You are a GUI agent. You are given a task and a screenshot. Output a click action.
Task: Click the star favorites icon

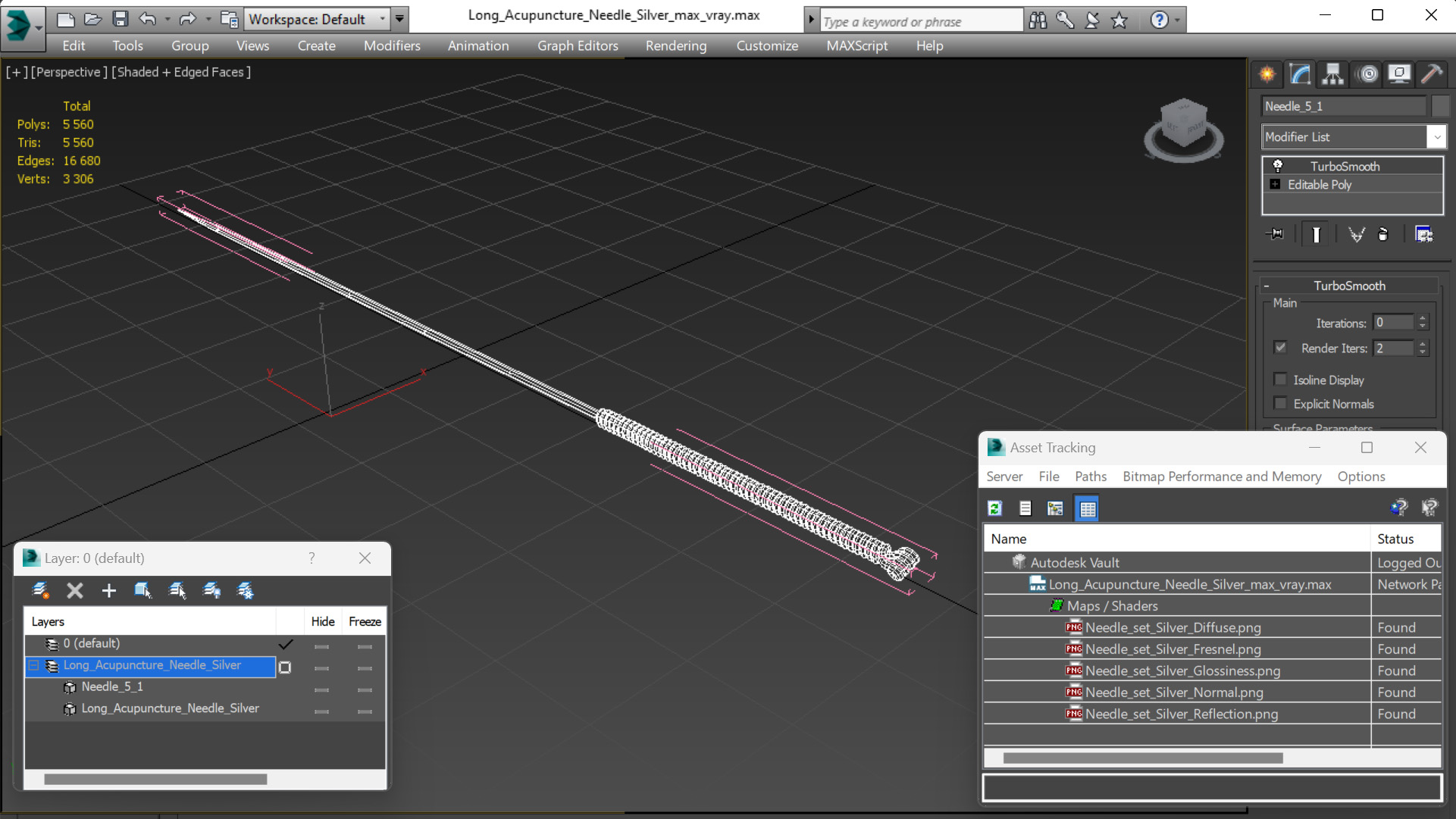pyautogui.click(x=1119, y=20)
